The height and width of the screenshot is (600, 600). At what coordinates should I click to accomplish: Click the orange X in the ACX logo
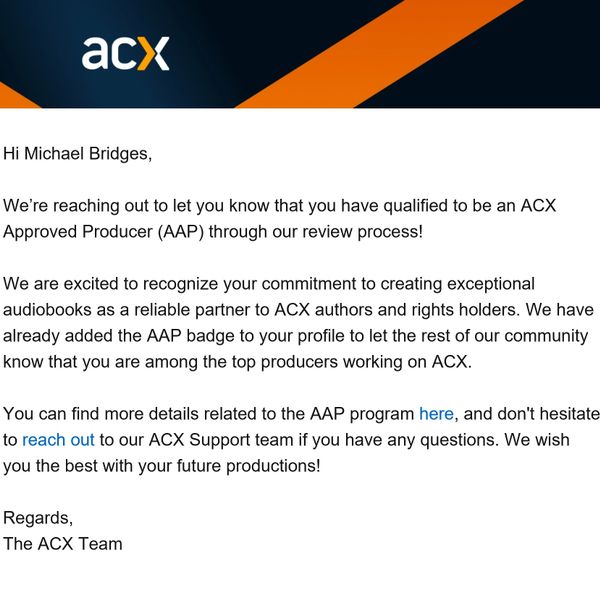154,54
